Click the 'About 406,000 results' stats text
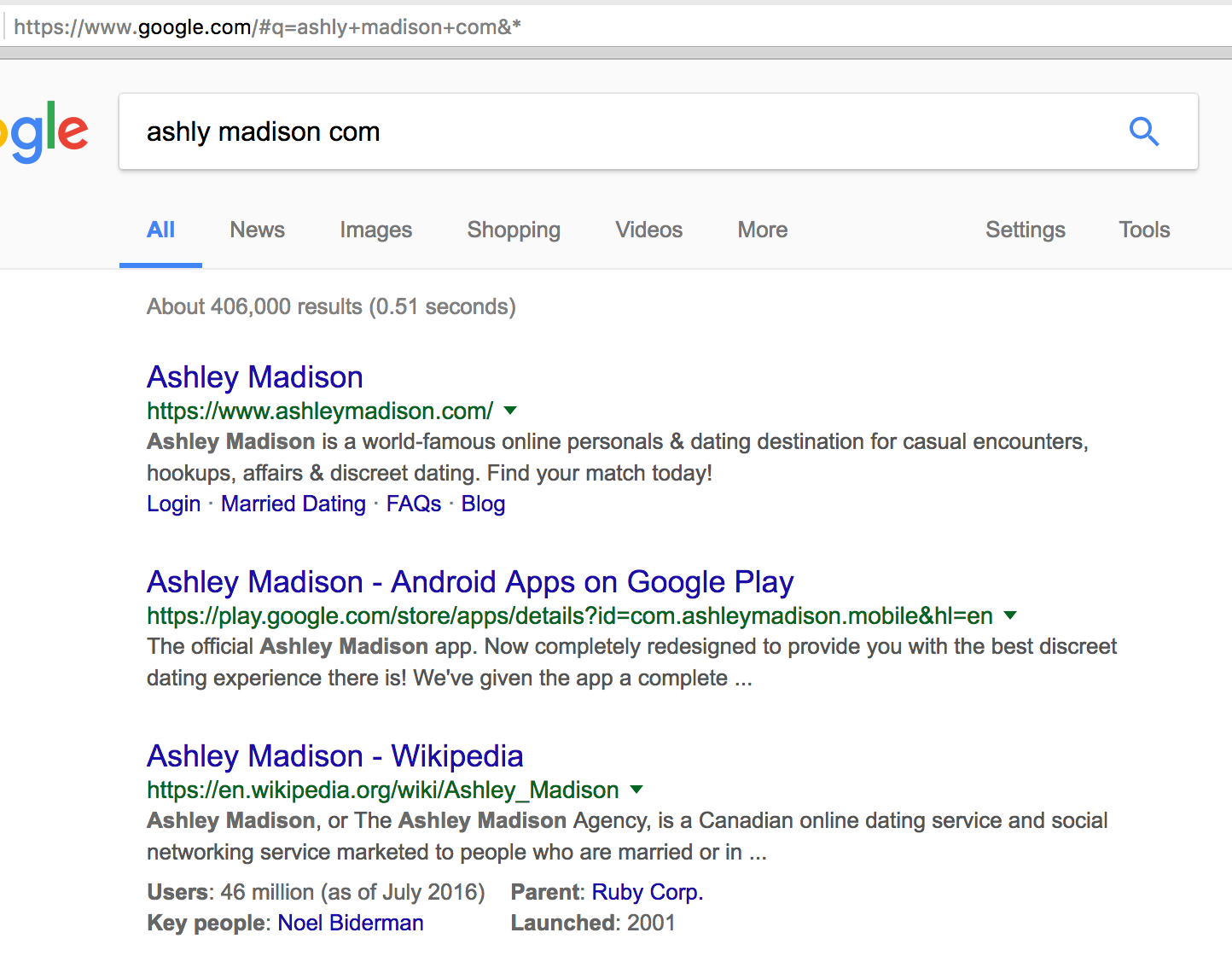Screen dimensions: 1232x956 click(x=331, y=306)
